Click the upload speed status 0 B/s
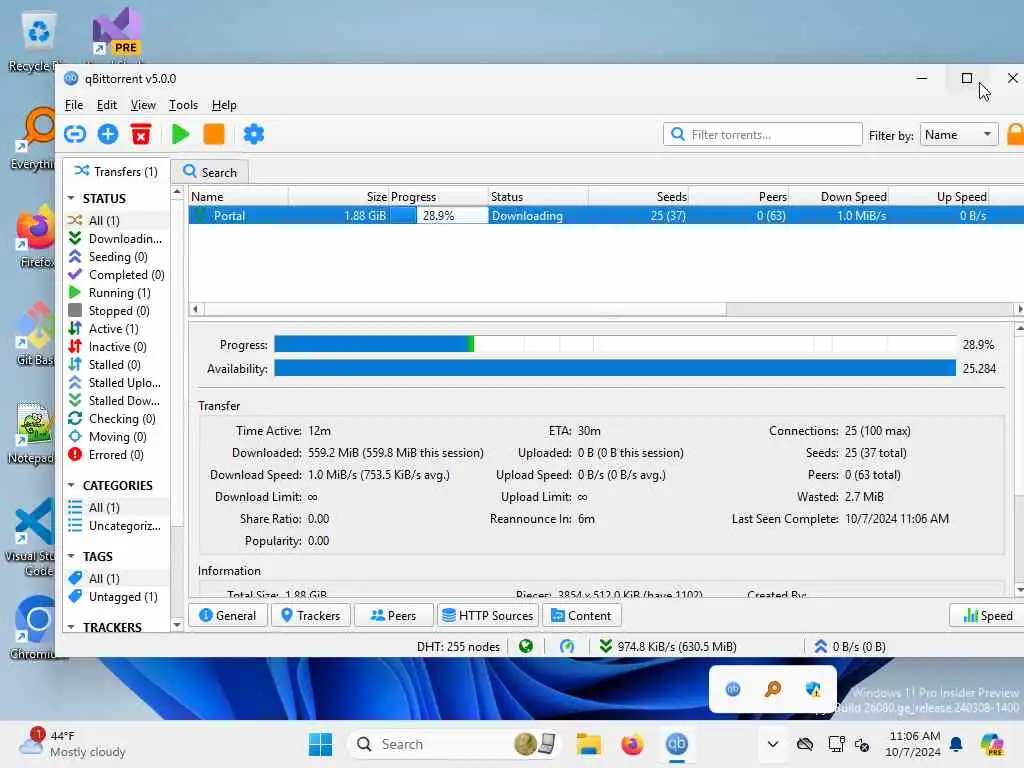 click(849, 647)
